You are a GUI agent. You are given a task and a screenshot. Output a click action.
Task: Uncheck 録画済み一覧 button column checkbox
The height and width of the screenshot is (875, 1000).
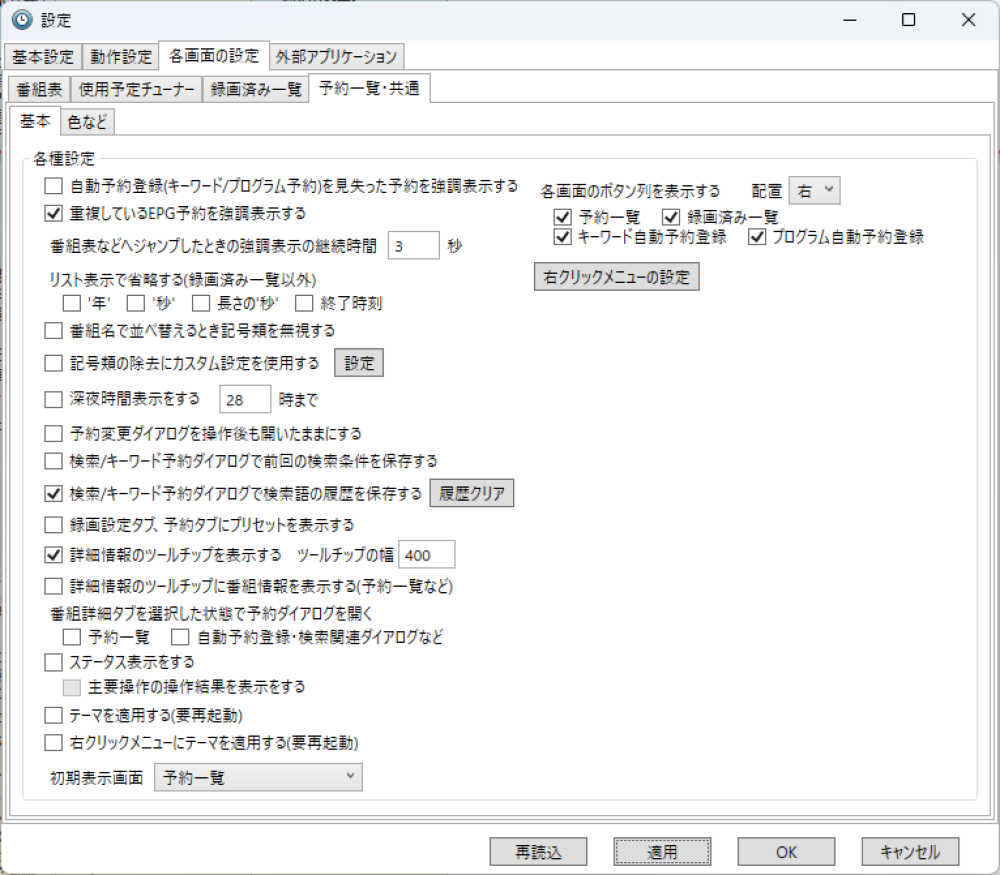671,217
